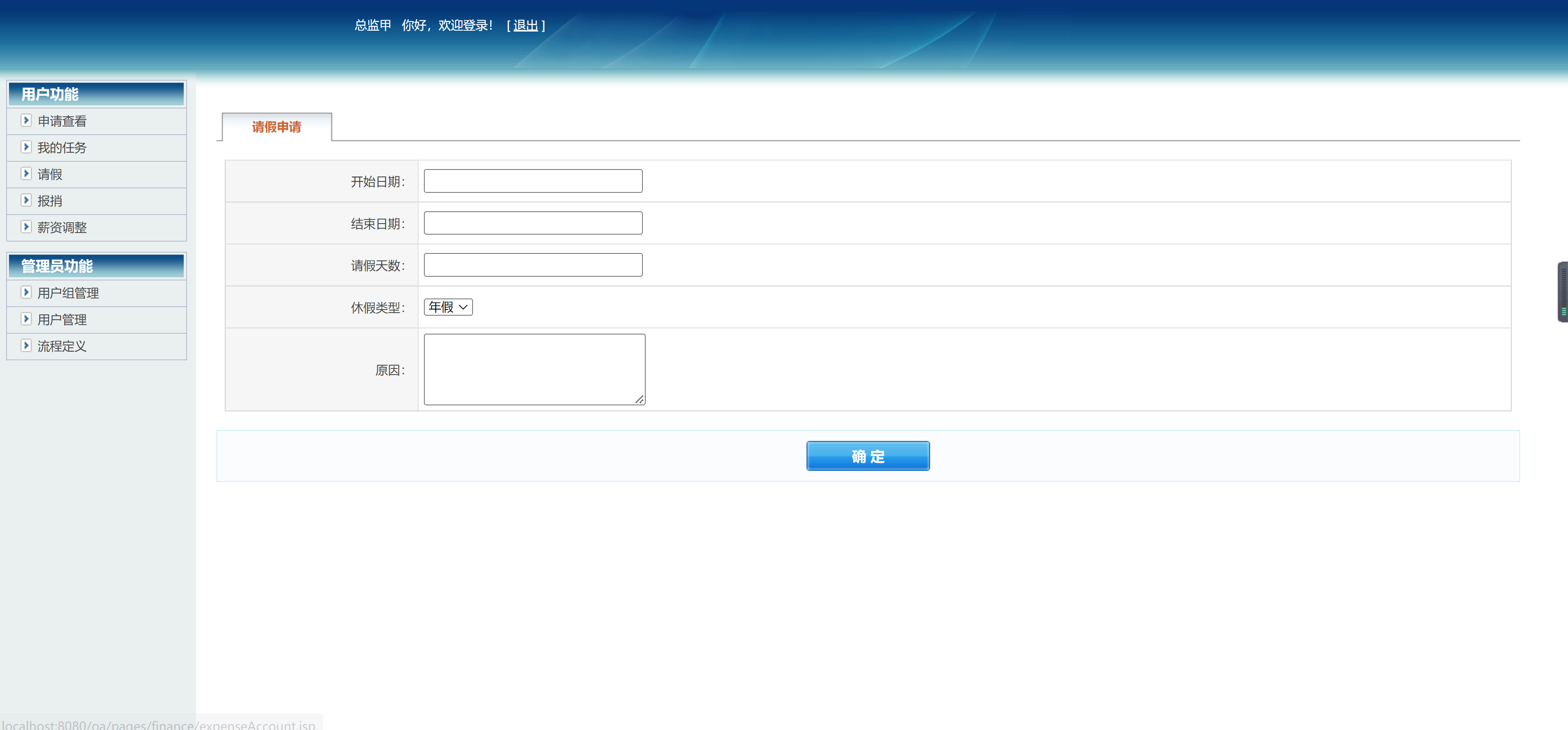Click the 开始日期 input field
The height and width of the screenshot is (730, 1568).
click(x=533, y=180)
